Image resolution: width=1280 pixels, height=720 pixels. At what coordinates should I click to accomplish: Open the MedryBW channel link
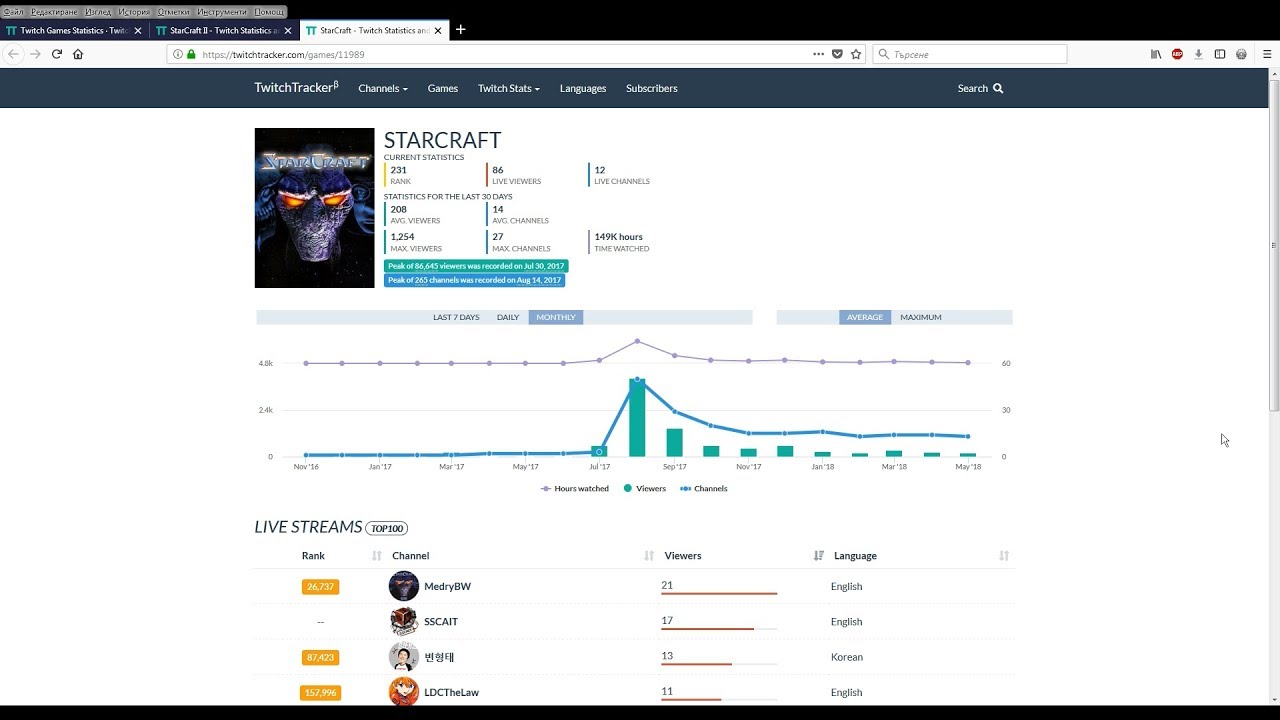point(447,586)
